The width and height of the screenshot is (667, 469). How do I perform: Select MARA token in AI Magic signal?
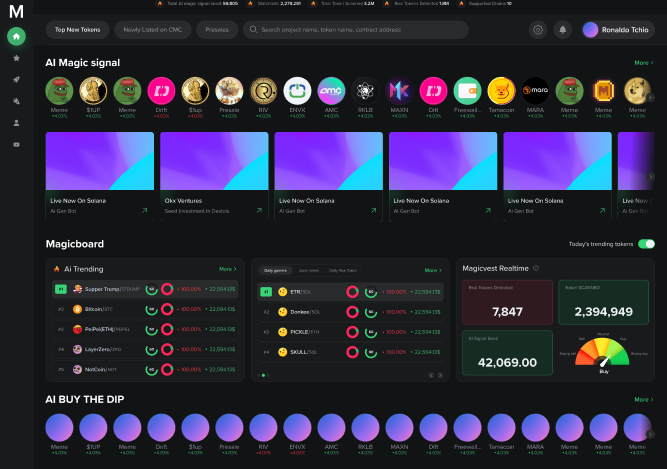click(536, 91)
